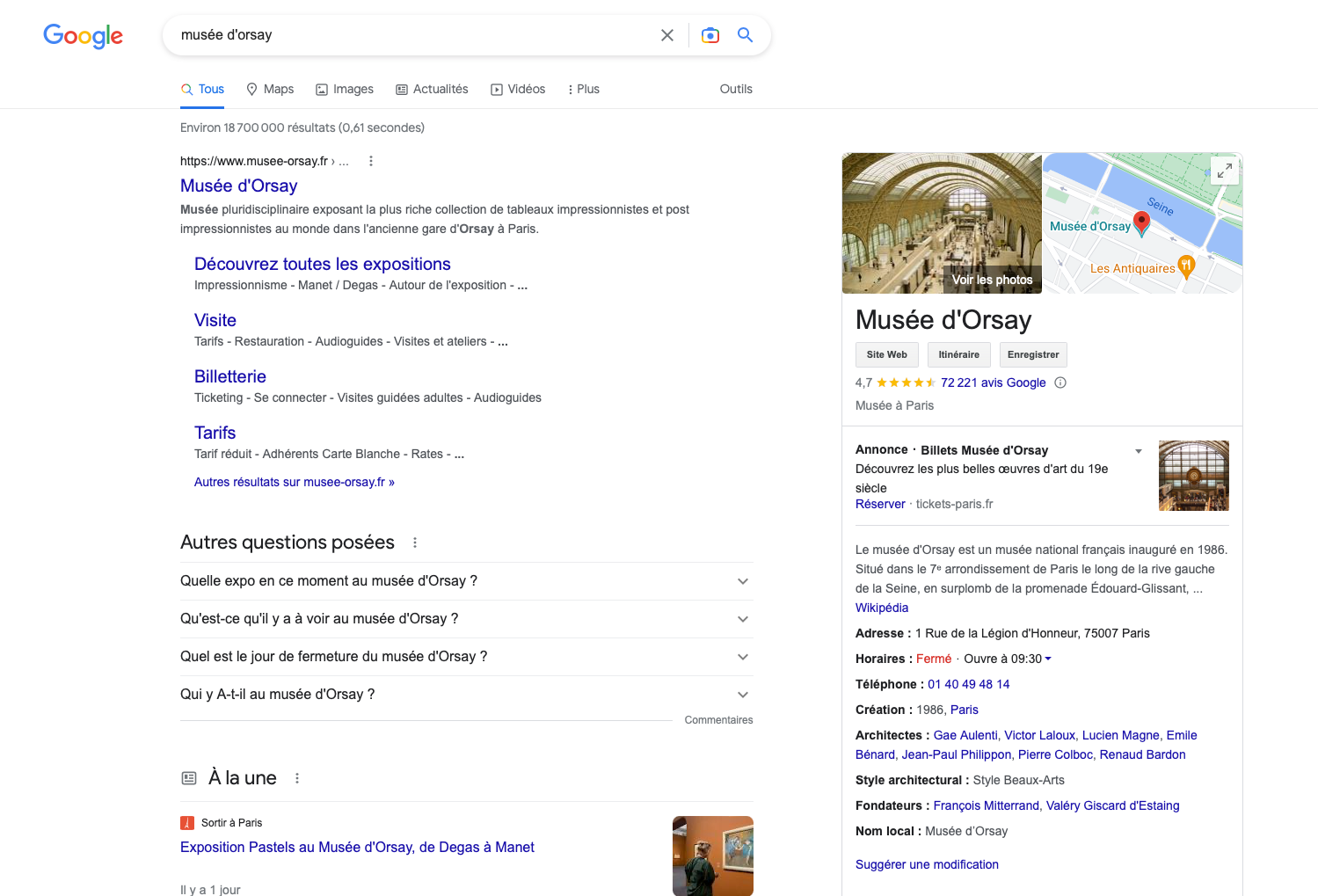Click the rating stars in knowledge panel
The image size is (1318, 896).
click(x=906, y=382)
